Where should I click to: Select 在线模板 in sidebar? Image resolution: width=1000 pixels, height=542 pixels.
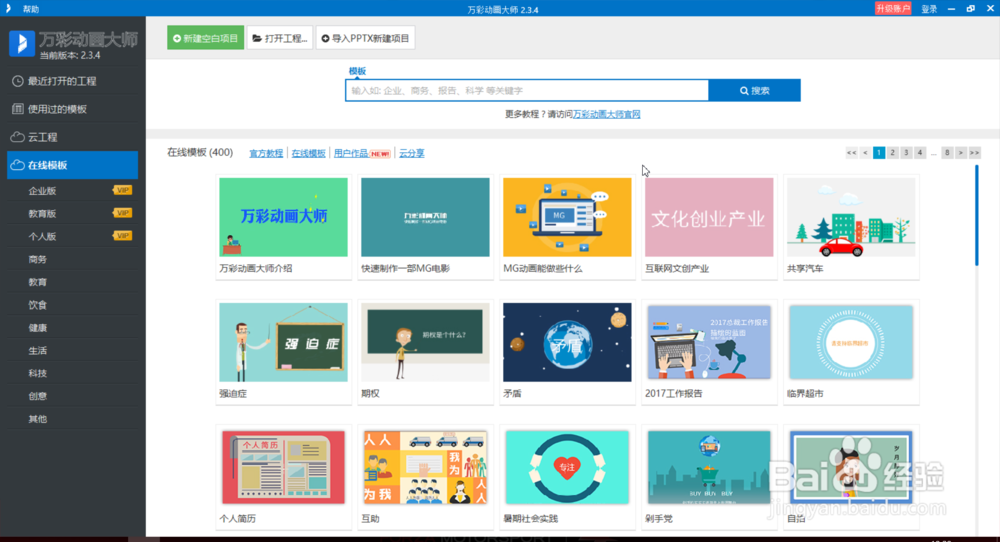(x=73, y=165)
